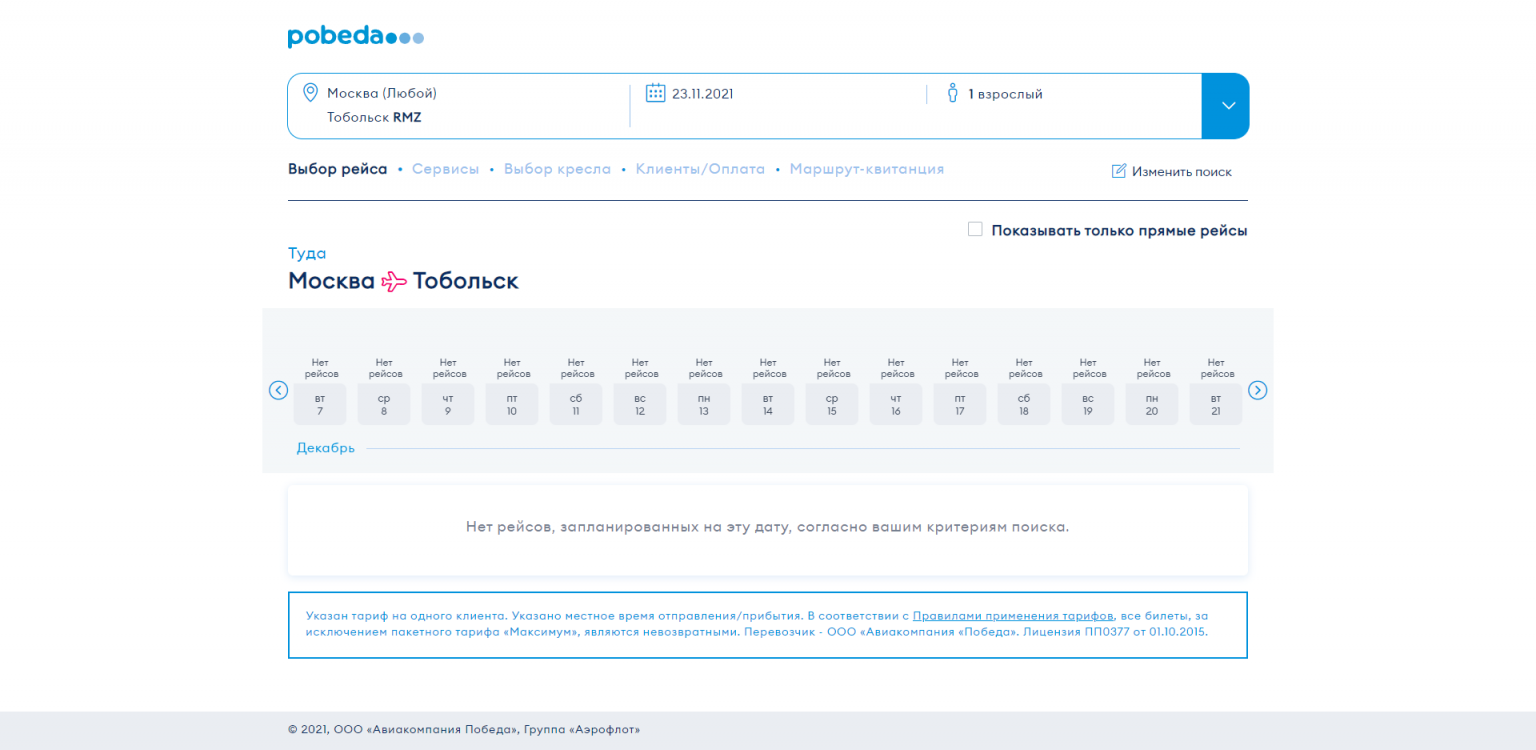Click the Pobeda logo
This screenshot has width=1536, height=750.
coord(356,37)
